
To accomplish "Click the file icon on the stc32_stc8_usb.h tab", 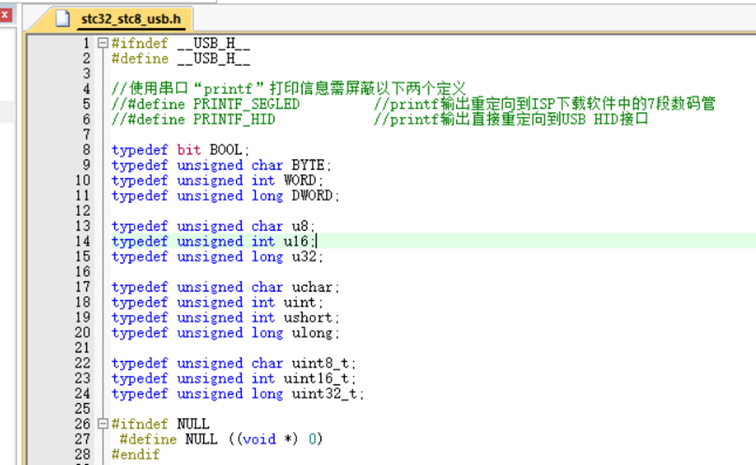I will tap(65, 18).
